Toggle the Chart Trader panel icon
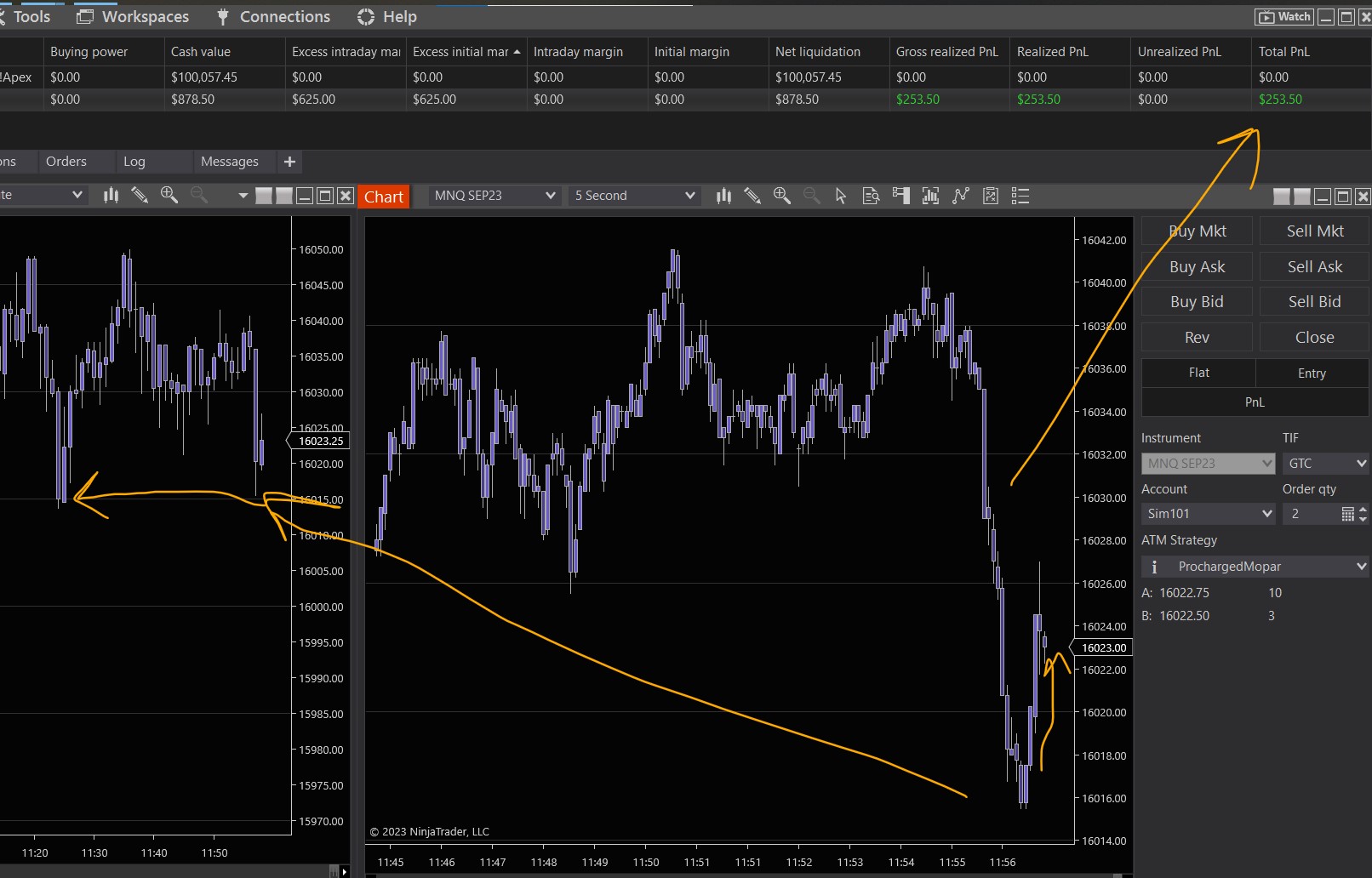The width and height of the screenshot is (1372, 878). (x=900, y=197)
